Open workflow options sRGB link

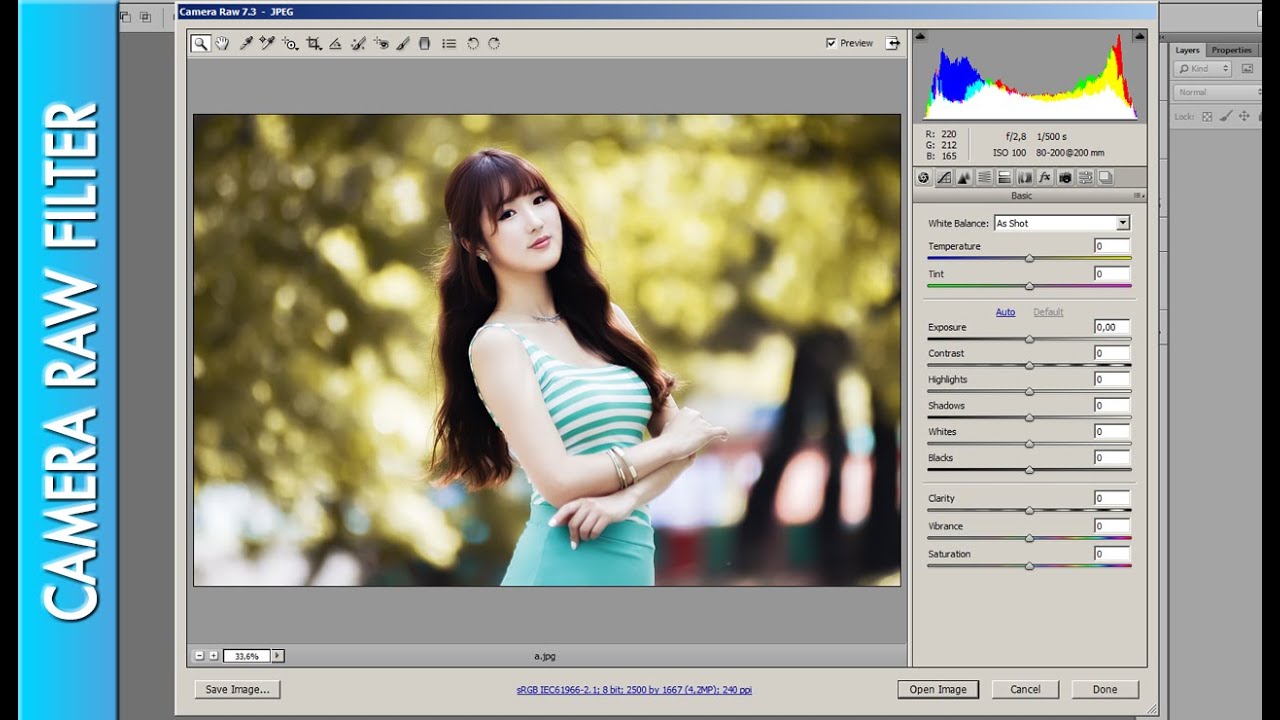pyautogui.click(x=634, y=690)
